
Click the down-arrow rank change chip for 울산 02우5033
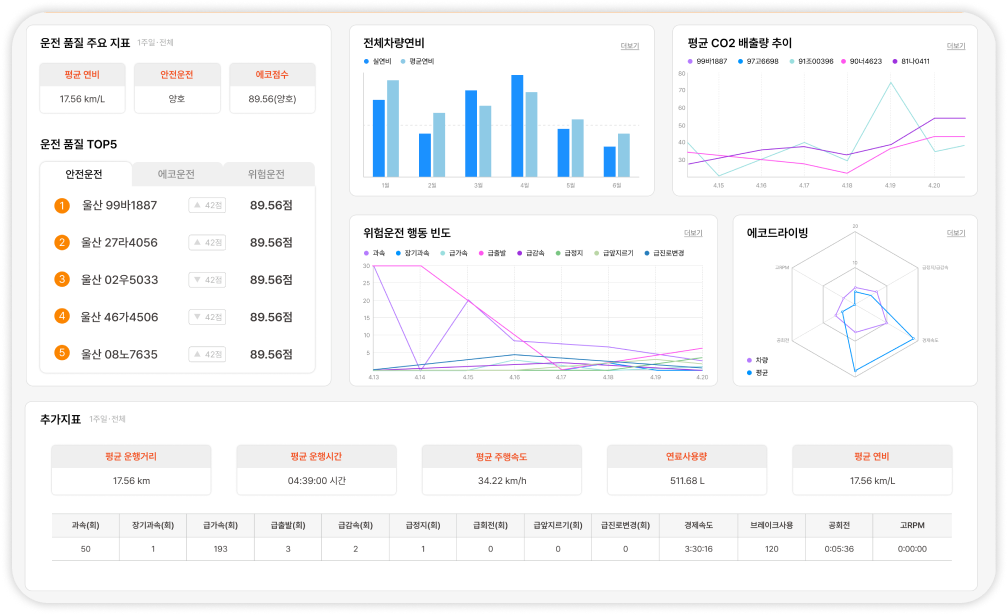coord(207,280)
